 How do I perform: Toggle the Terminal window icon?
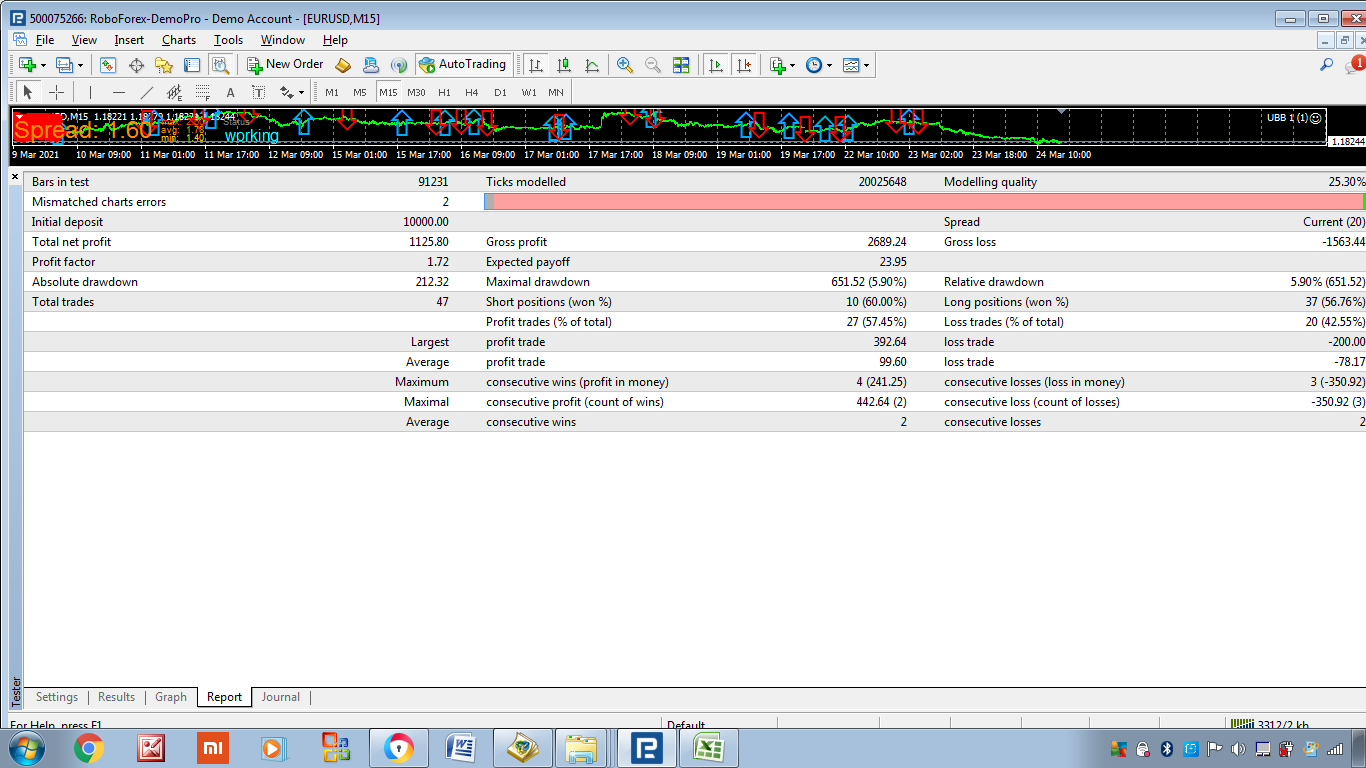pyautogui.click(x=192, y=65)
